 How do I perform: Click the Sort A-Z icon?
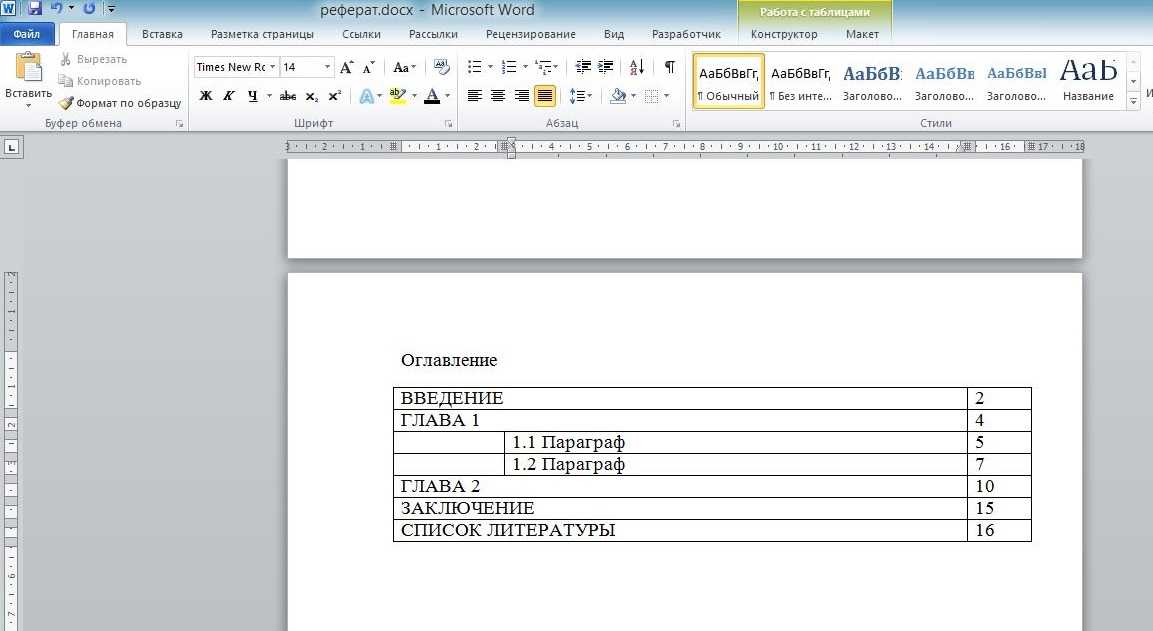[637, 67]
